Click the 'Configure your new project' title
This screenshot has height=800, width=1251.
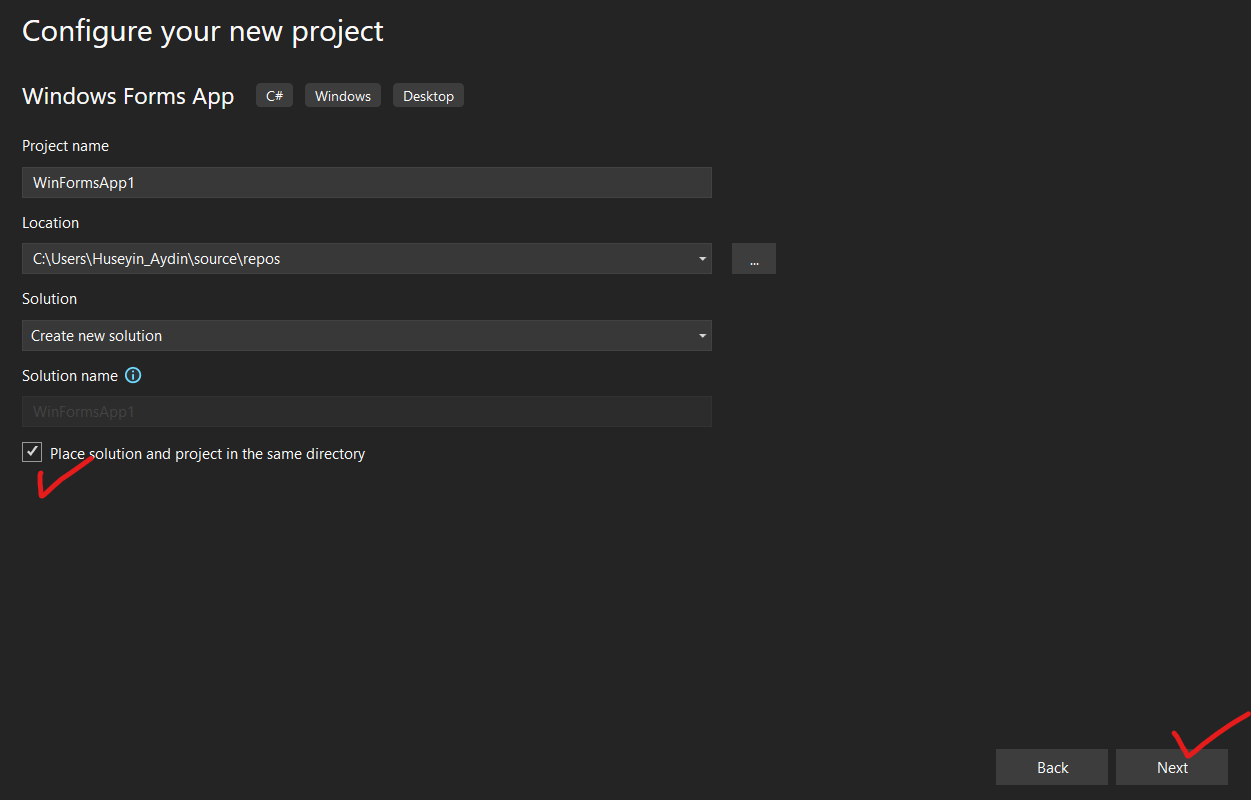tap(203, 31)
